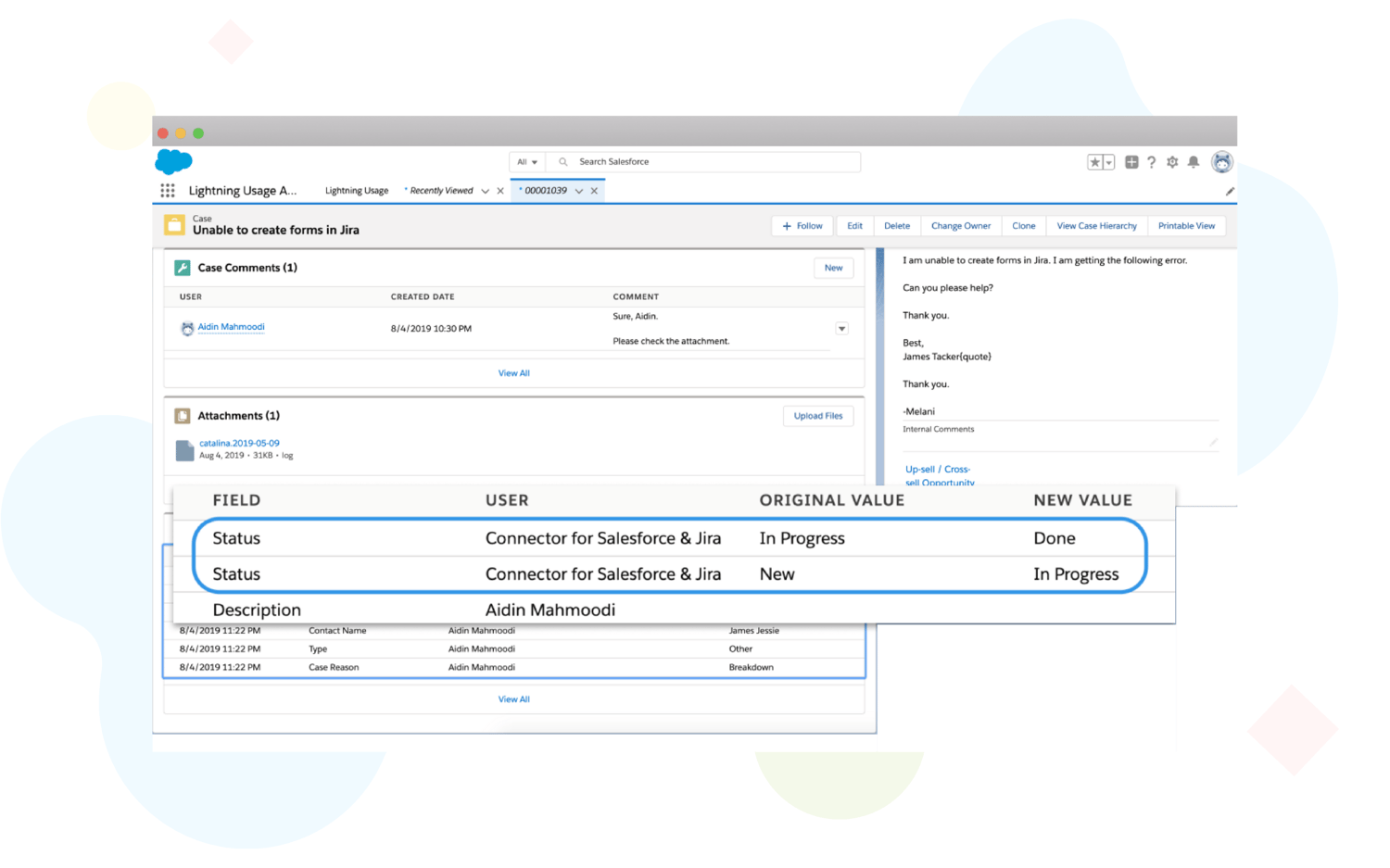This screenshot has width=1390, height=868.
Task: Click the Delete case button
Action: [x=896, y=226]
